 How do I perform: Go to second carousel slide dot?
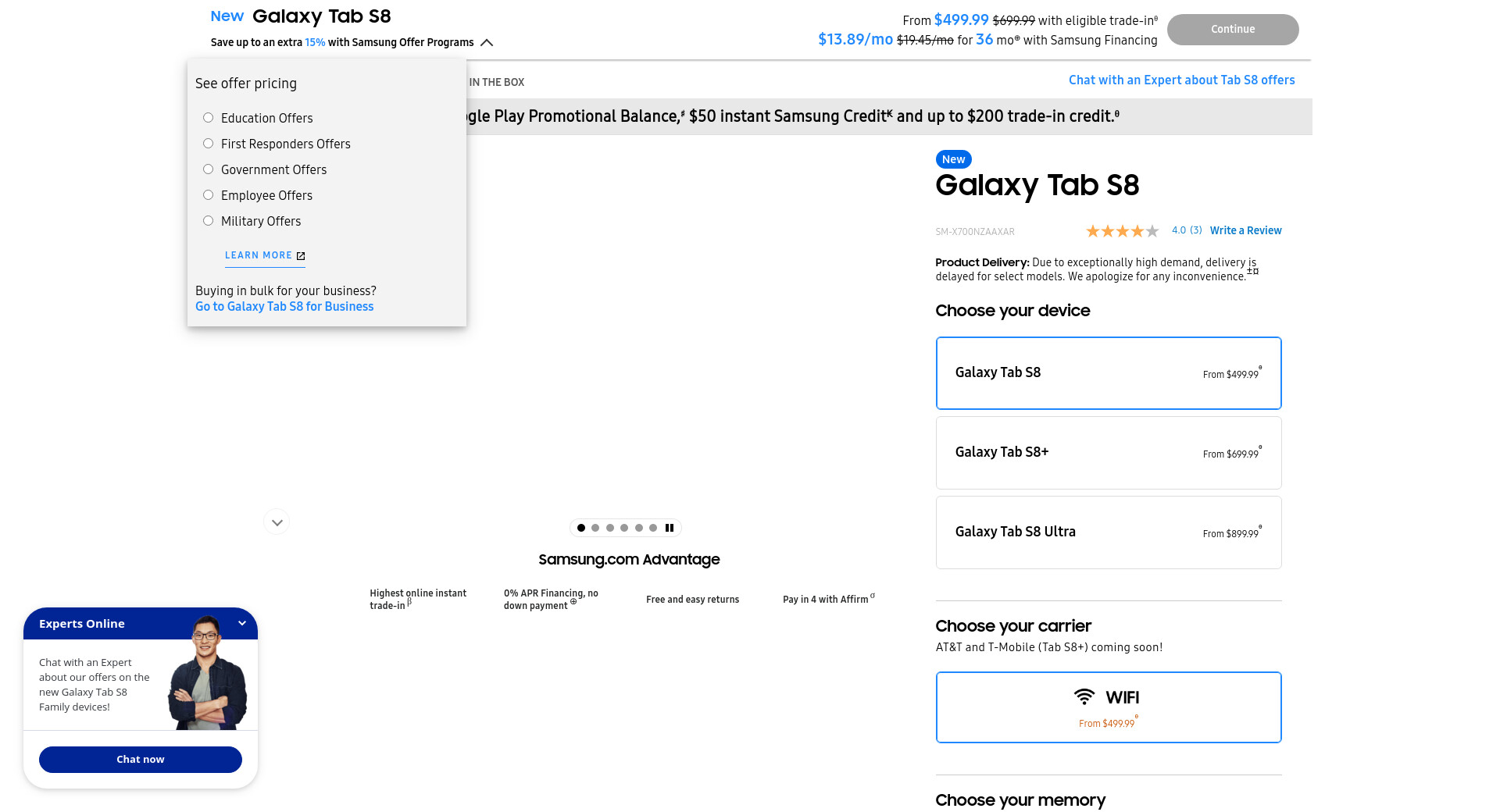point(595,528)
